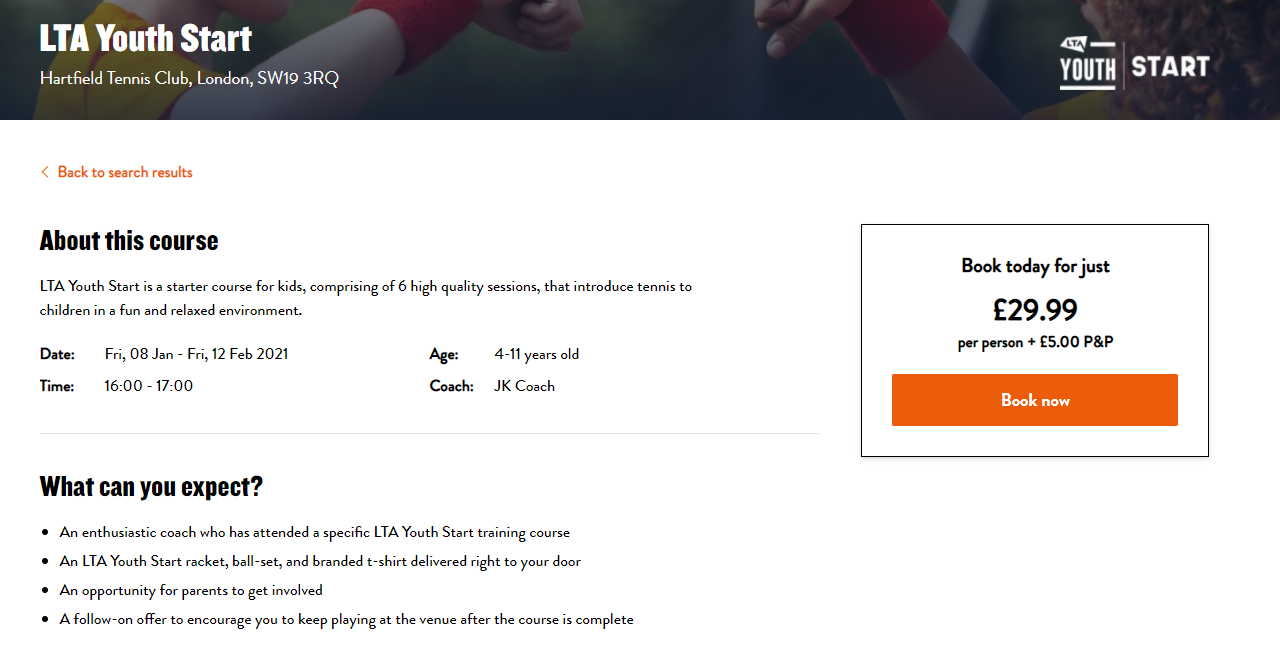Click the racket and ball-set bullet point
1280x660 pixels.
click(x=320, y=562)
